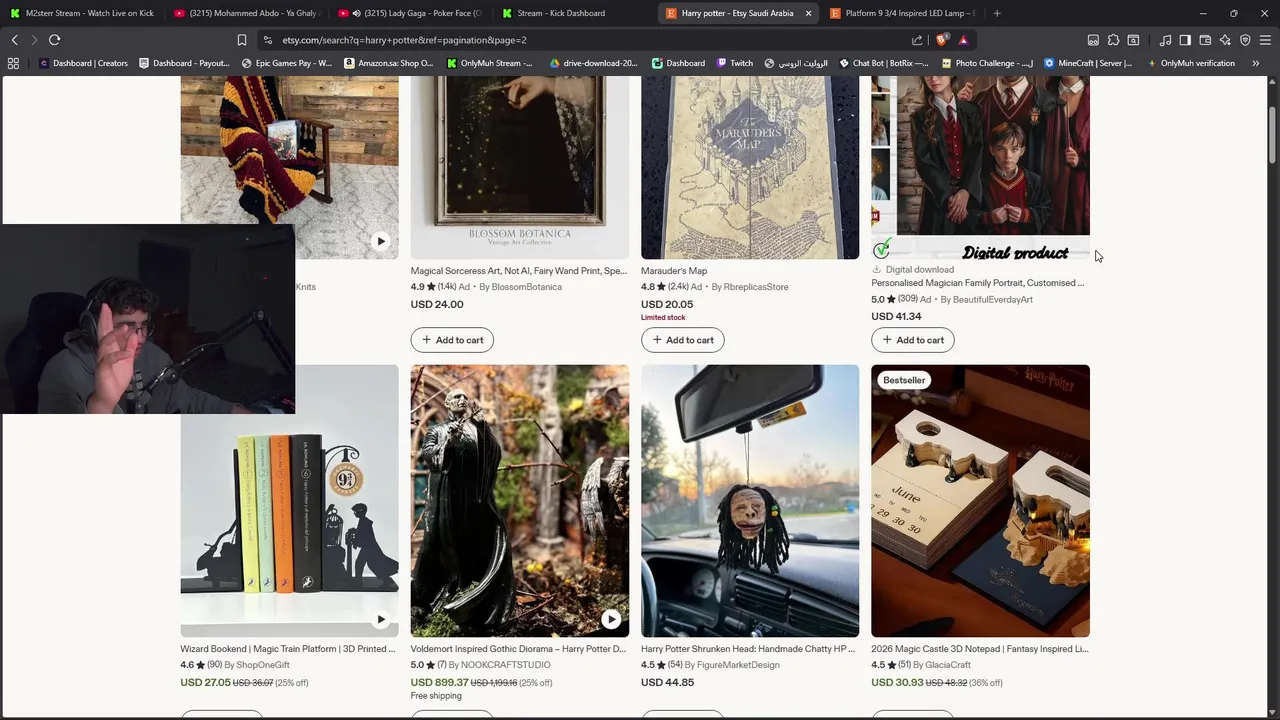Viewport: 1280px width, 720px height.
Task: Open the Leo AI sparkle icon
Action: click(1225, 40)
